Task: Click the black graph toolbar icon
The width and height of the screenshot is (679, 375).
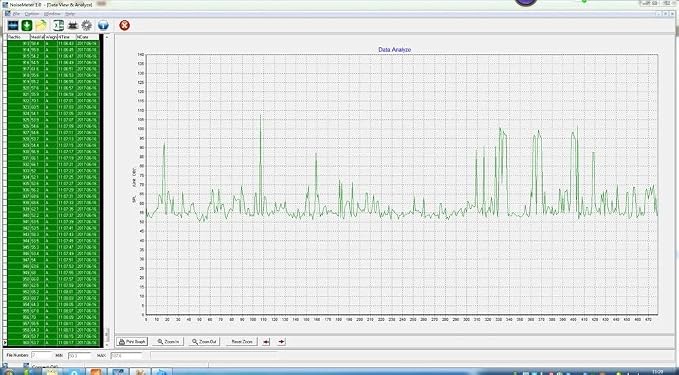Action: pos(73,26)
